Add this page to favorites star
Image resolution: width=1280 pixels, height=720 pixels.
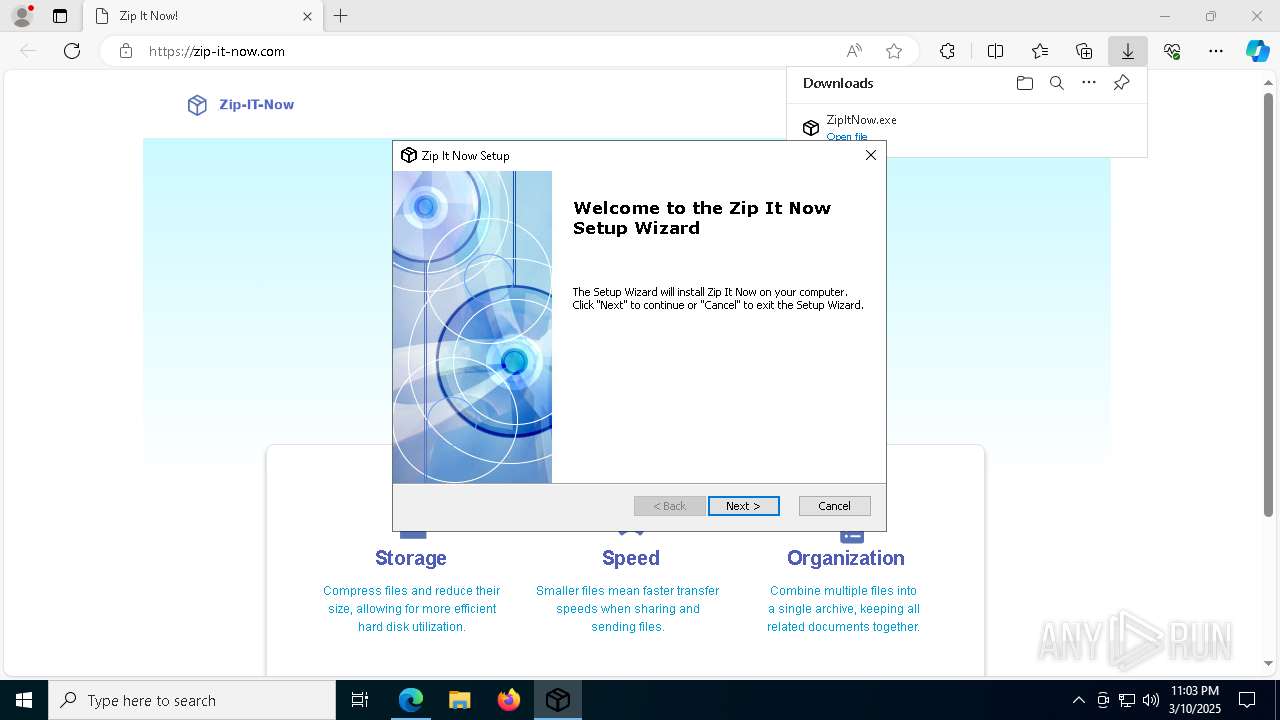pos(893,51)
